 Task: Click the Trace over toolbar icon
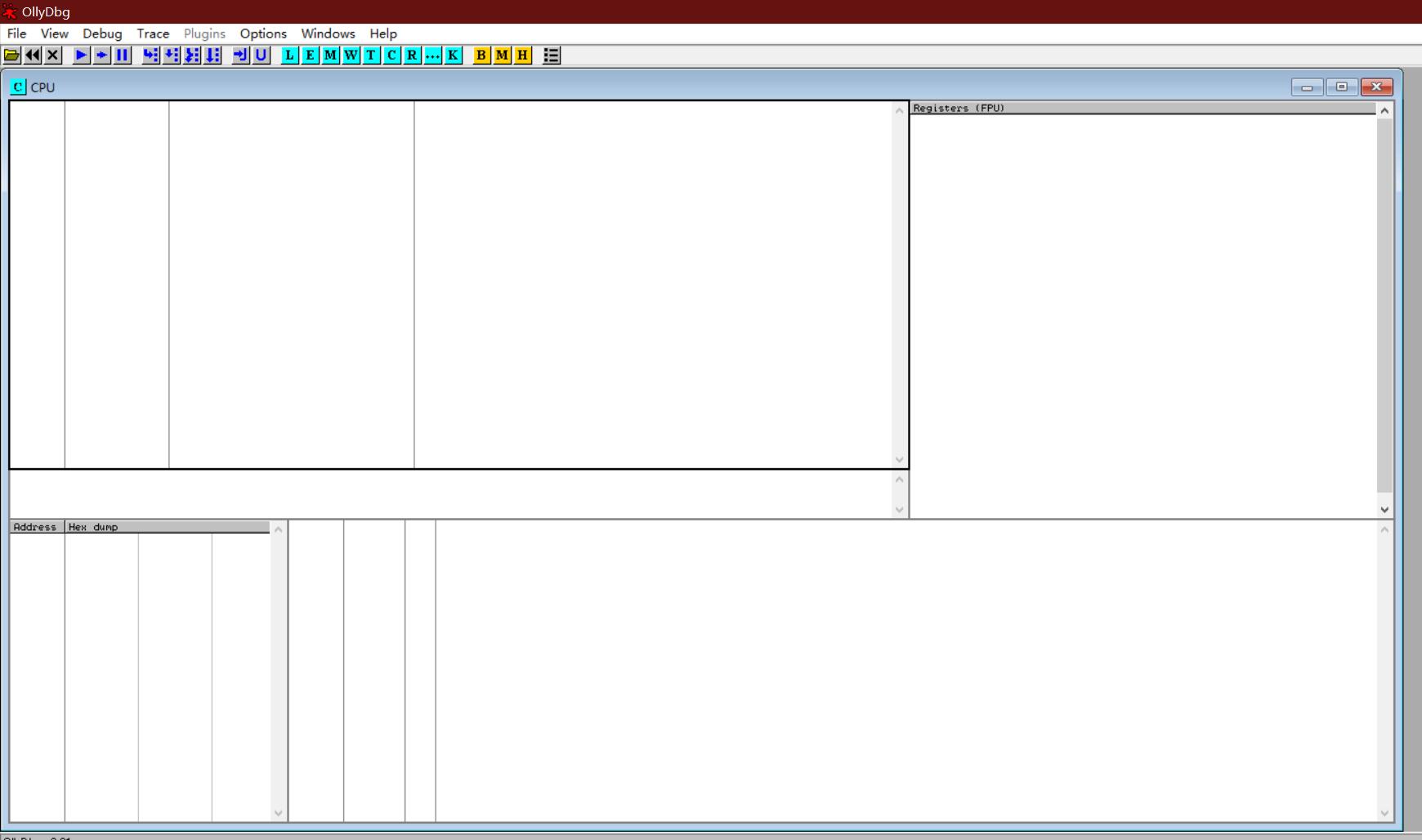point(212,56)
